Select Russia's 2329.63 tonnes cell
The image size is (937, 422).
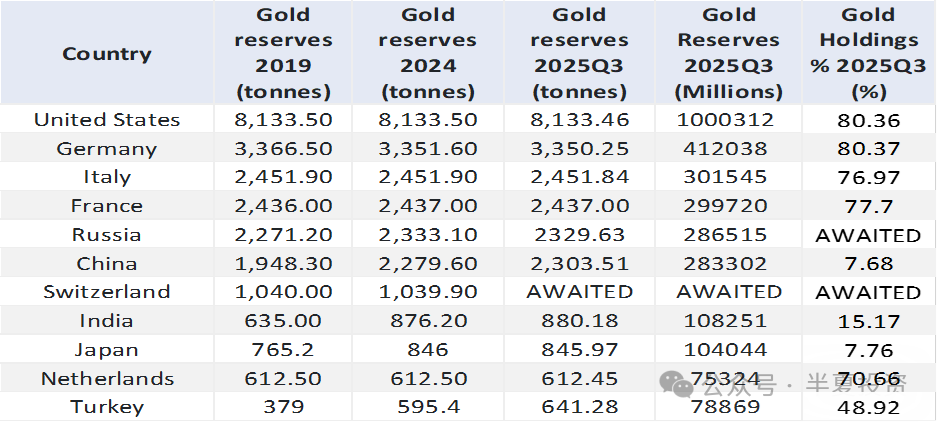pyautogui.click(x=581, y=235)
